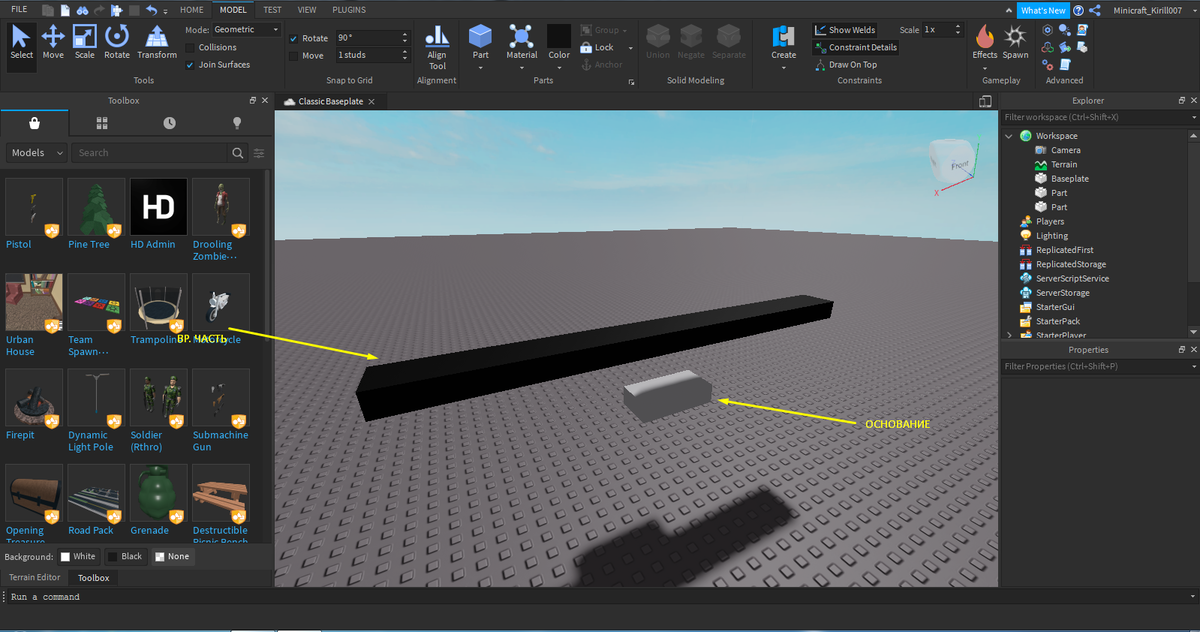Toggle Constraint Details option
Viewport: 1200px width, 632px height.
tap(855, 47)
